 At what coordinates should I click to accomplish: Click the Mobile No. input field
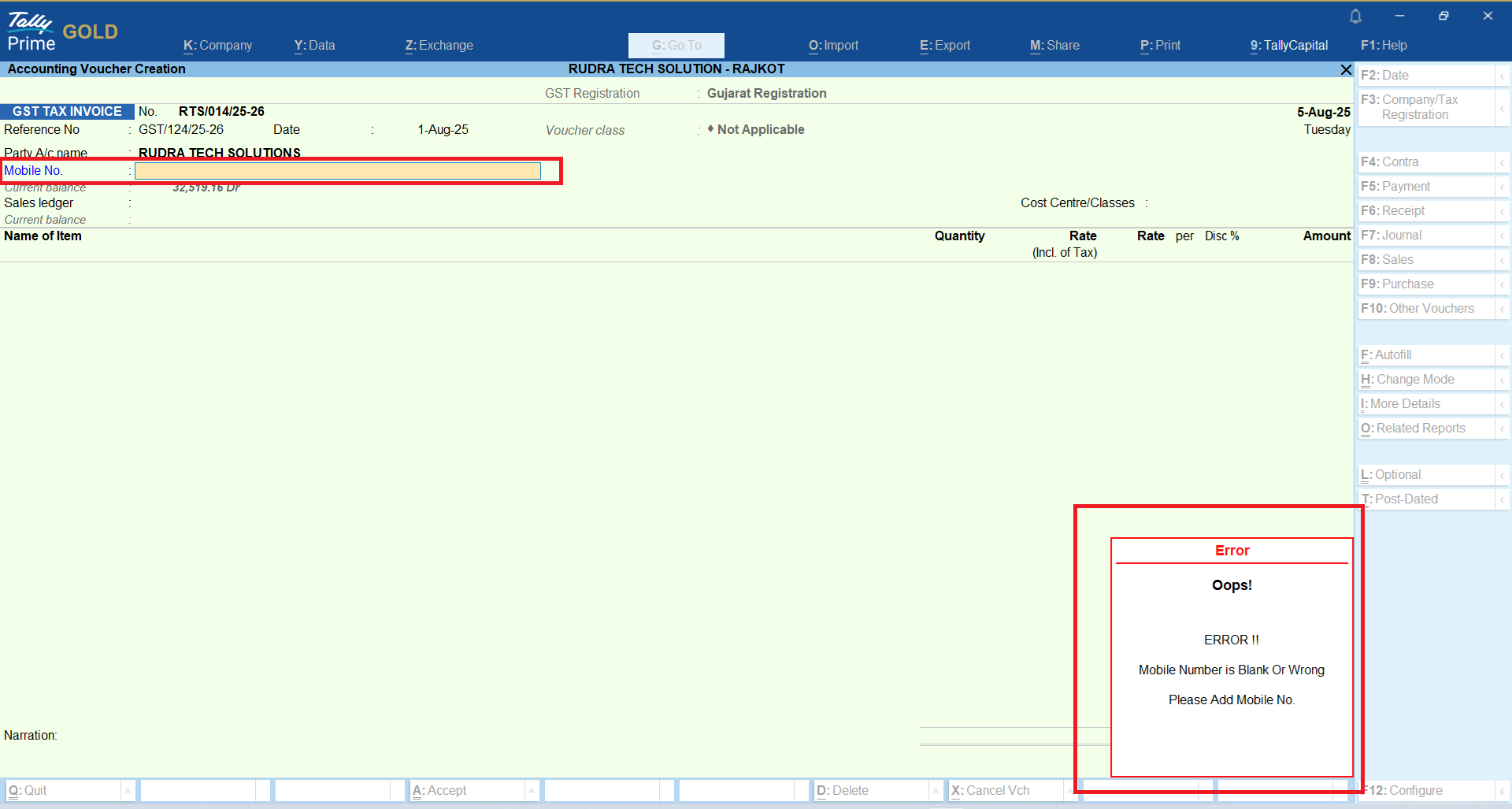337,171
